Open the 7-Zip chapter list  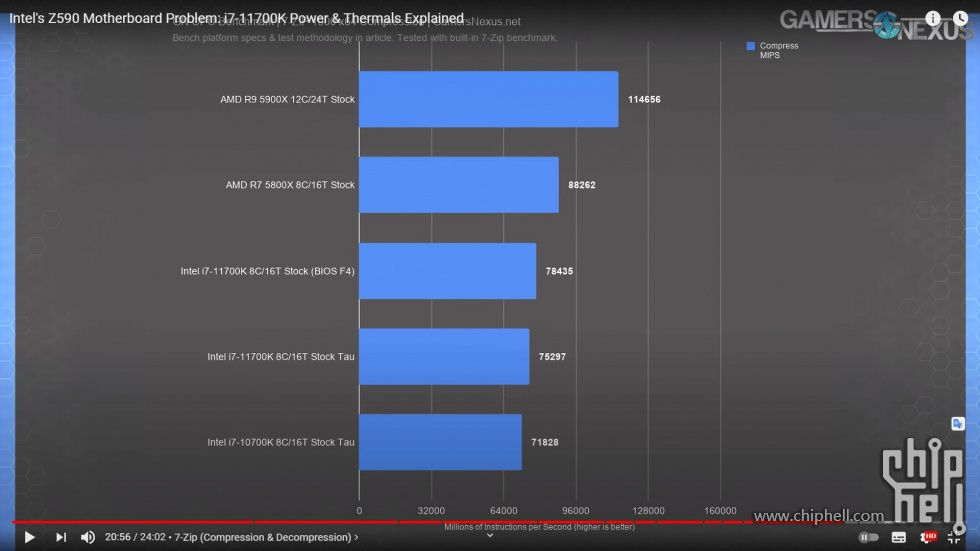pyautogui.click(x=266, y=537)
